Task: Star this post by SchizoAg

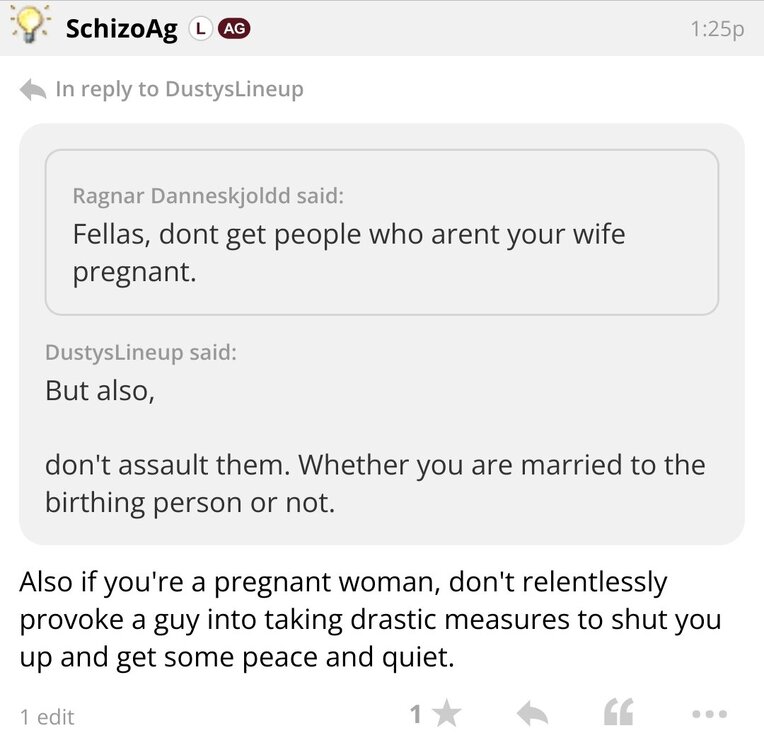Action: click(x=447, y=714)
